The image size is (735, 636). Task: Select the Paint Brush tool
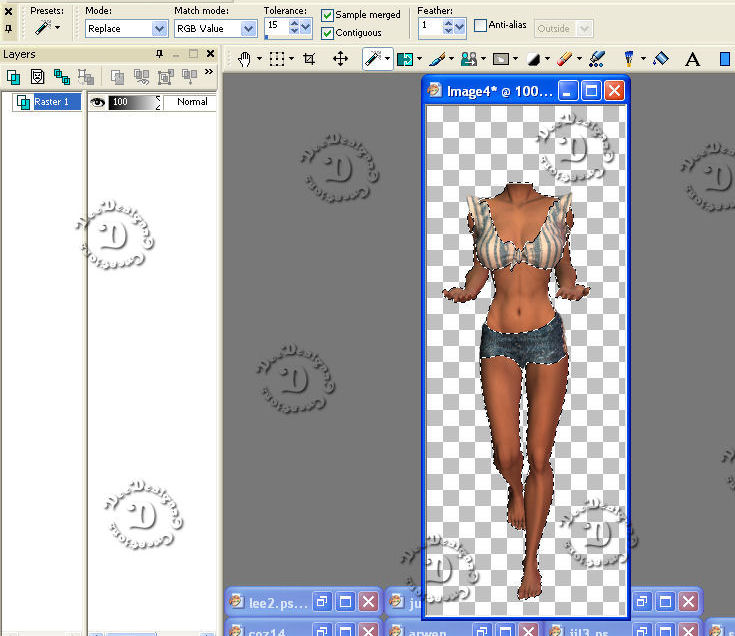pyautogui.click(x=437, y=59)
